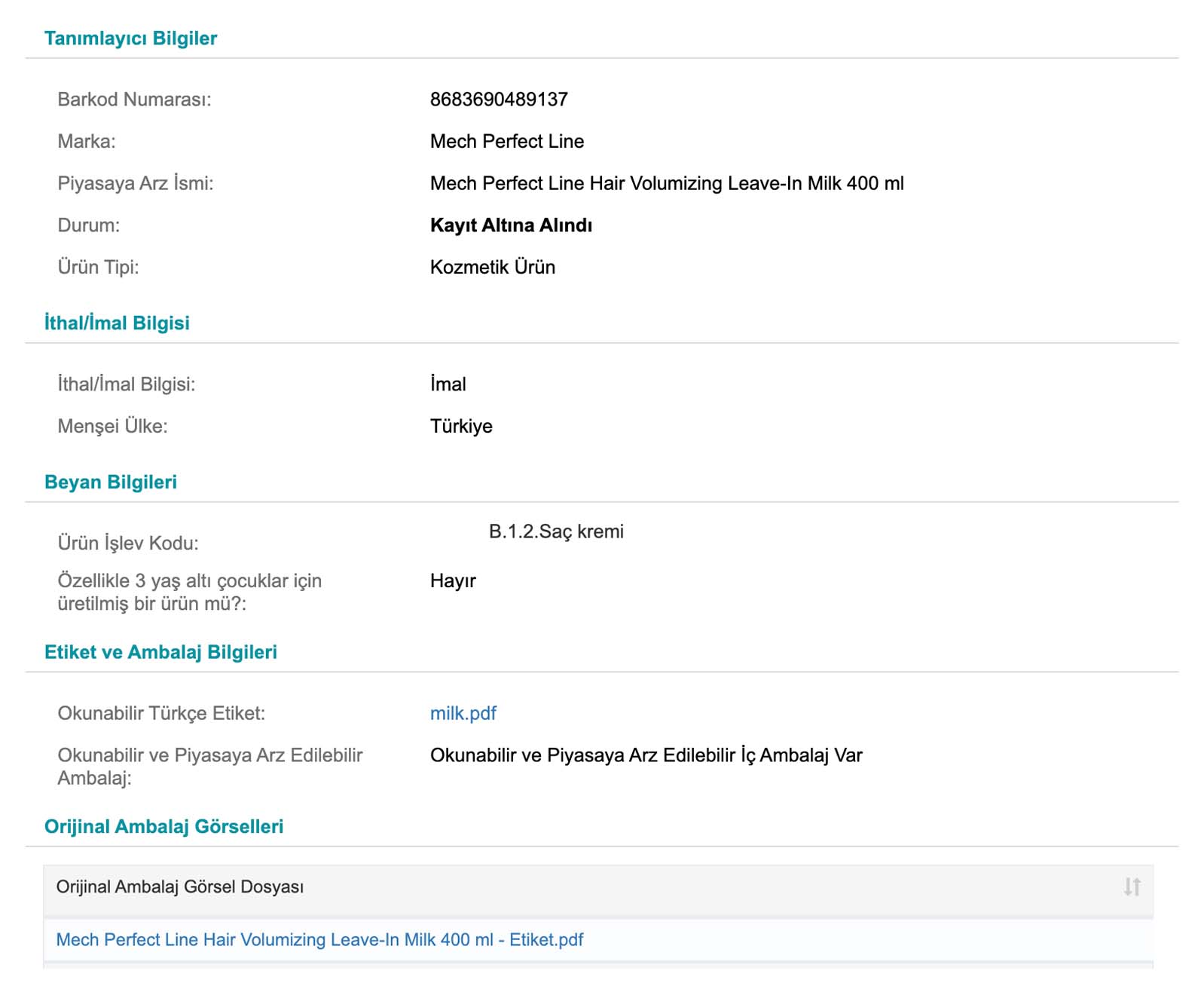Open the Leave-In Milk 400 ml Etiket.pdf link
Viewport: 1204px width, 989px height.
pyautogui.click(x=319, y=939)
